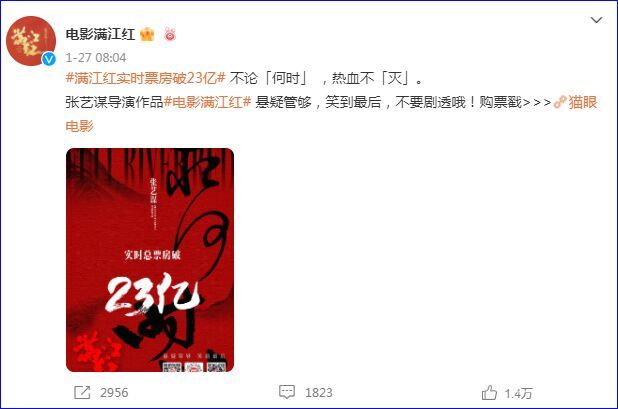Click the rabbit badge icon beside username
This screenshot has height=409, width=618.
pyautogui.click(x=169, y=35)
